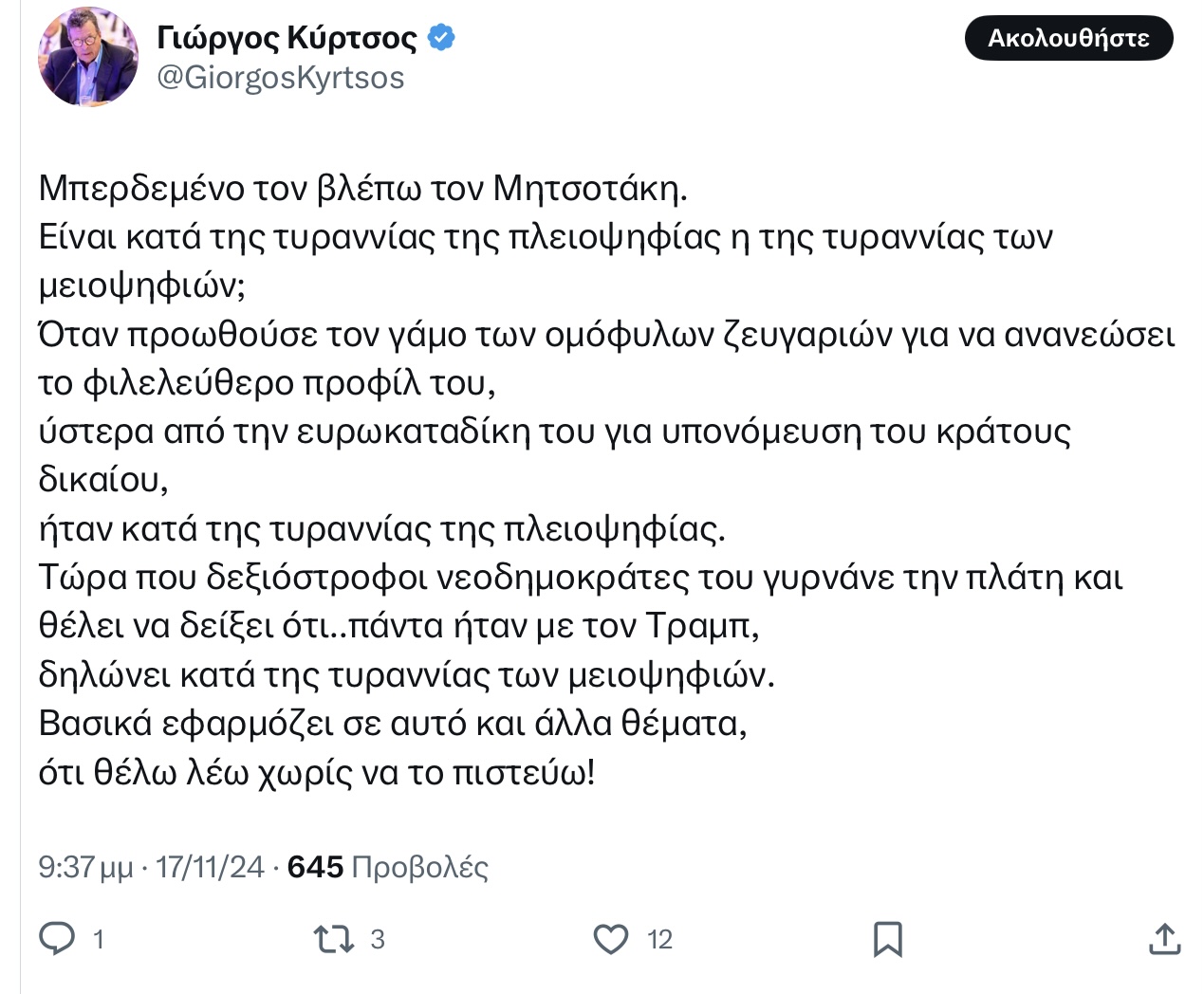Like the tweet with the heart icon

click(x=611, y=939)
